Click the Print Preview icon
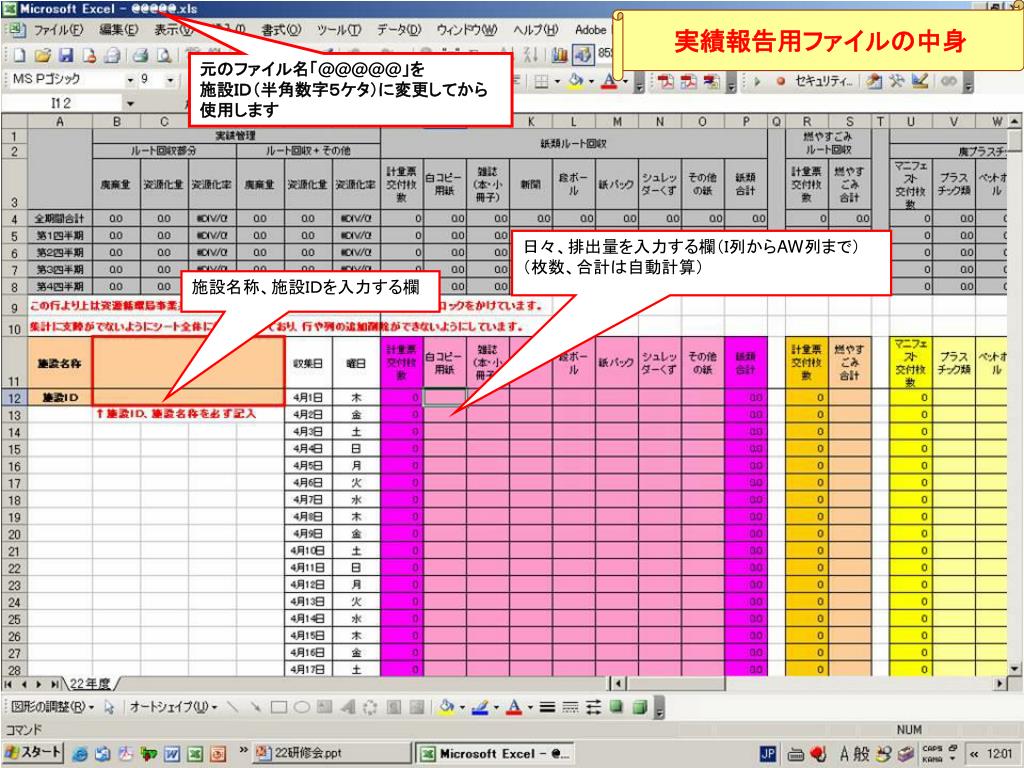 (x=165, y=56)
